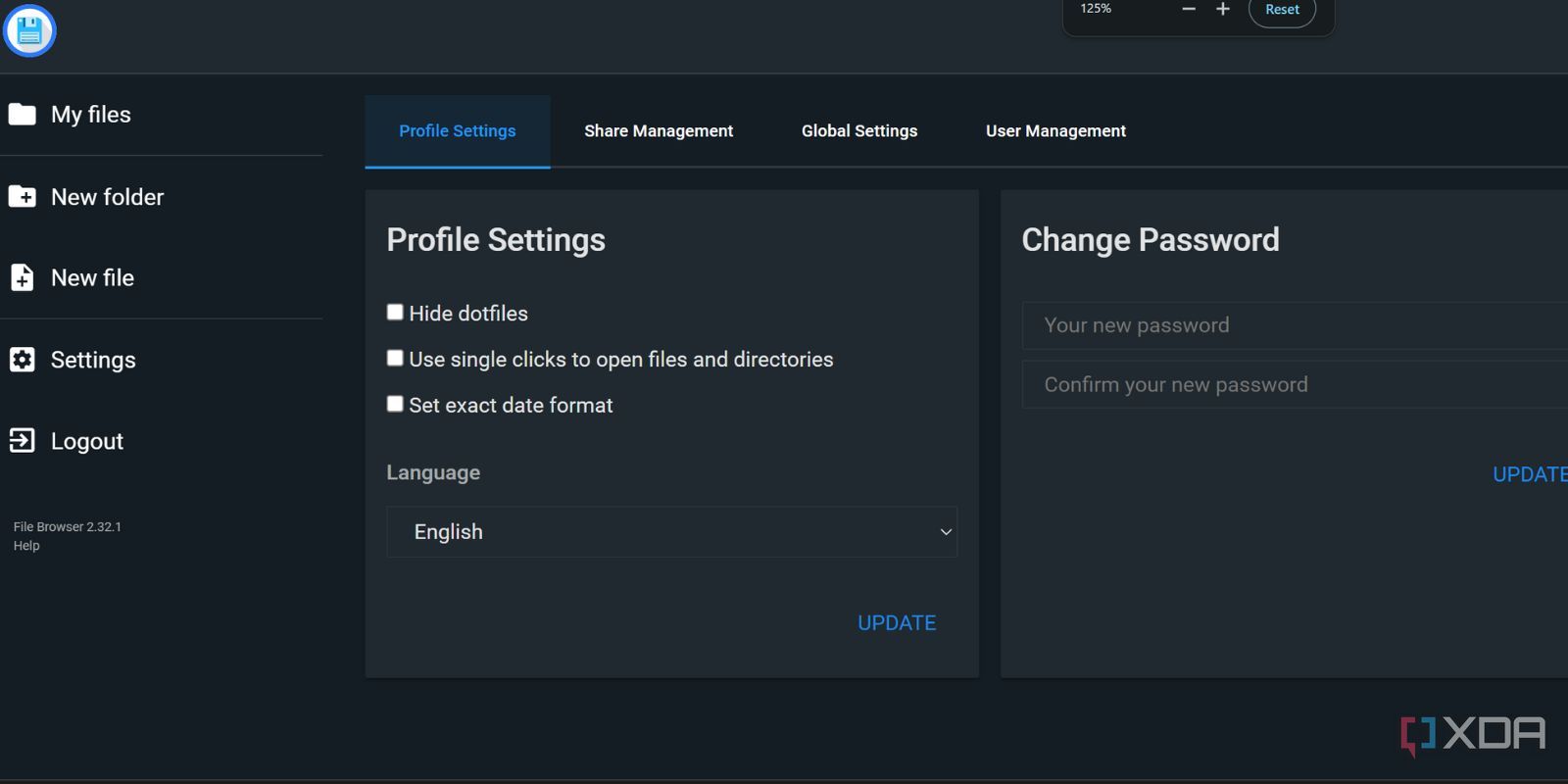Click the New file document icon
Screen dimensions: 1568x784
[22, 278]
